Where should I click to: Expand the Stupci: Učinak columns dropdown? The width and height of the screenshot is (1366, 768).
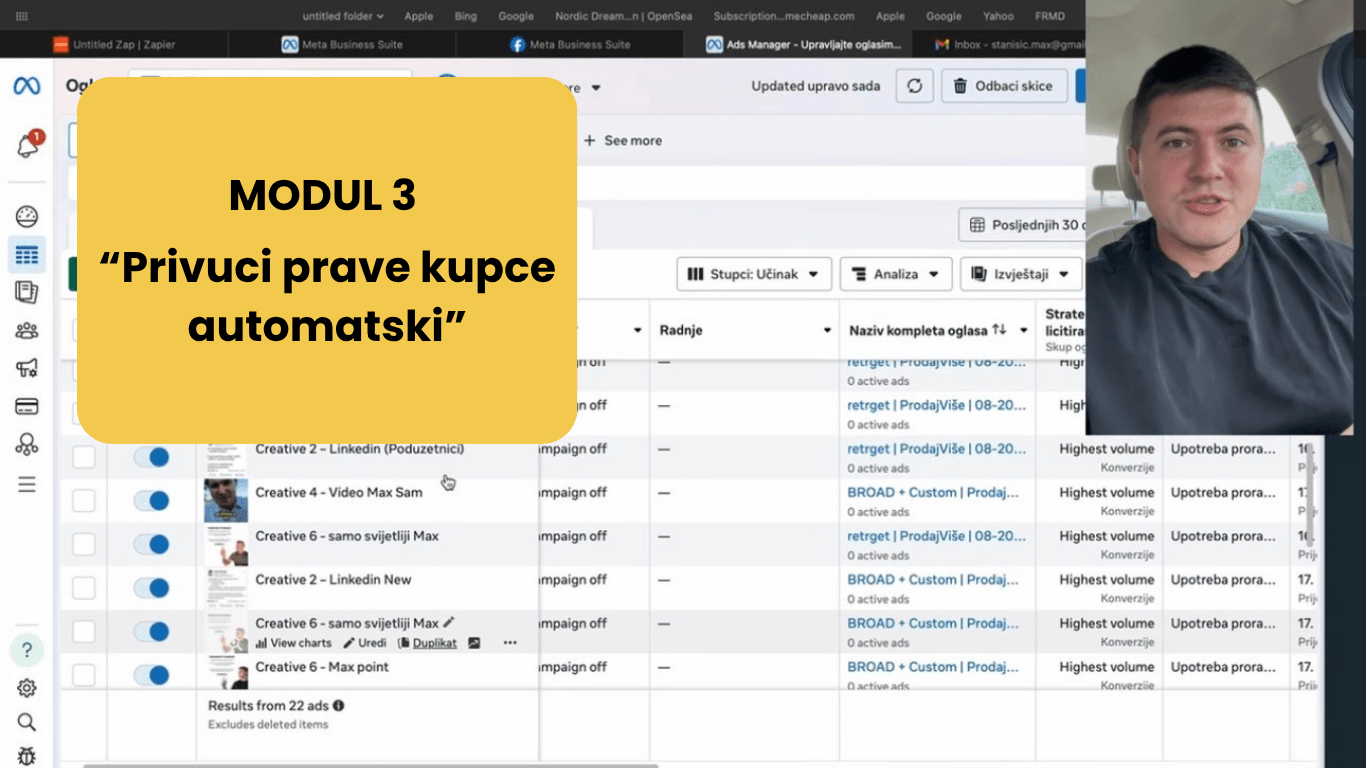pos(754,274)
